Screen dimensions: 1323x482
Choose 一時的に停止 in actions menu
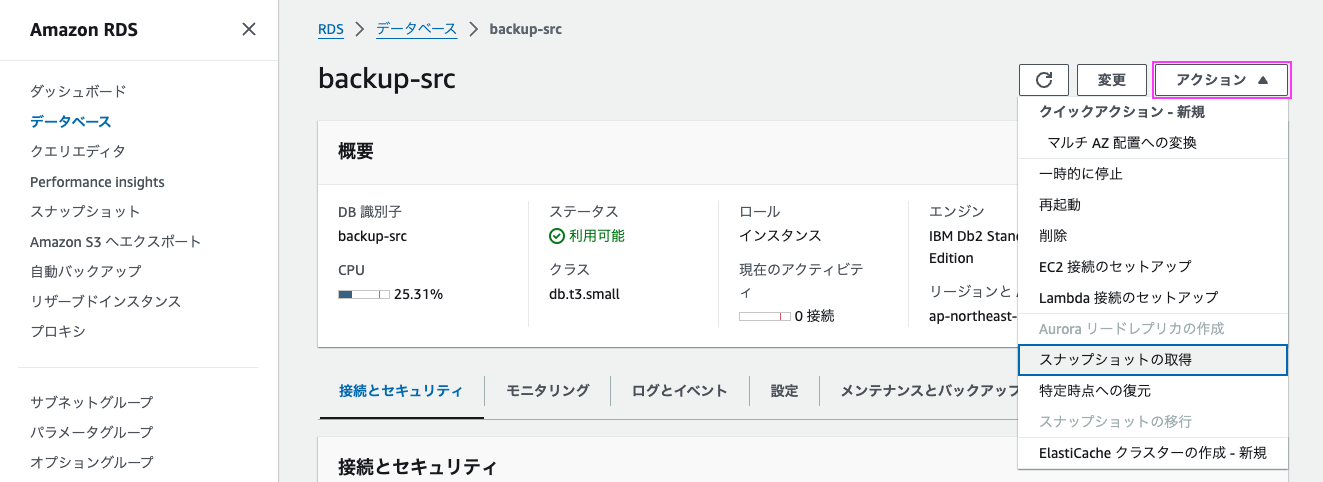[x=1081, y=174]
